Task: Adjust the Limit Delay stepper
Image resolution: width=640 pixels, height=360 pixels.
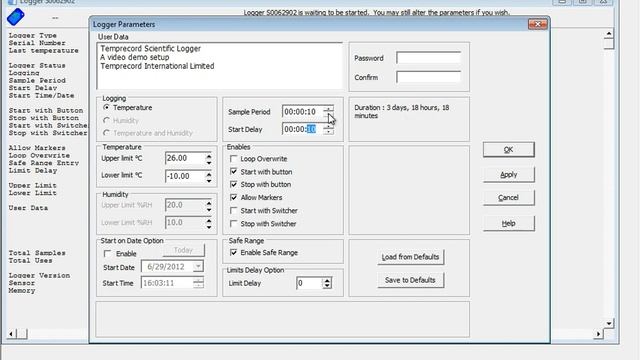Action: 327,283
